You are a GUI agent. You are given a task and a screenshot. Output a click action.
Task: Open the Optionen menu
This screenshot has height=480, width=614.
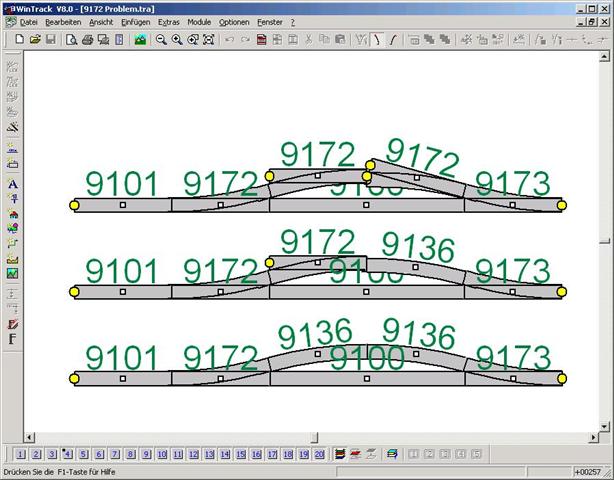(x=234, y=22)
